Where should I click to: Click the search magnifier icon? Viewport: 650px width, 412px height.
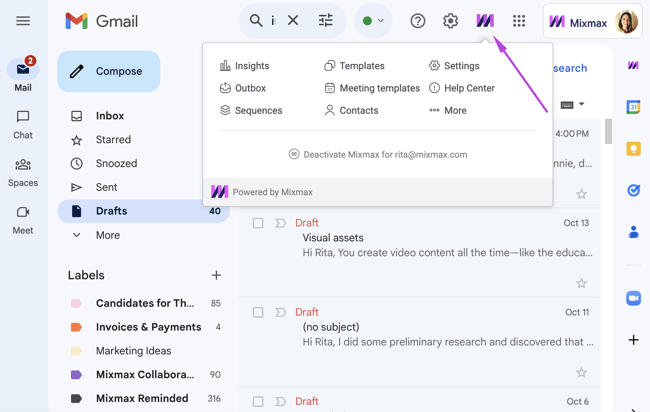[256, 20]
